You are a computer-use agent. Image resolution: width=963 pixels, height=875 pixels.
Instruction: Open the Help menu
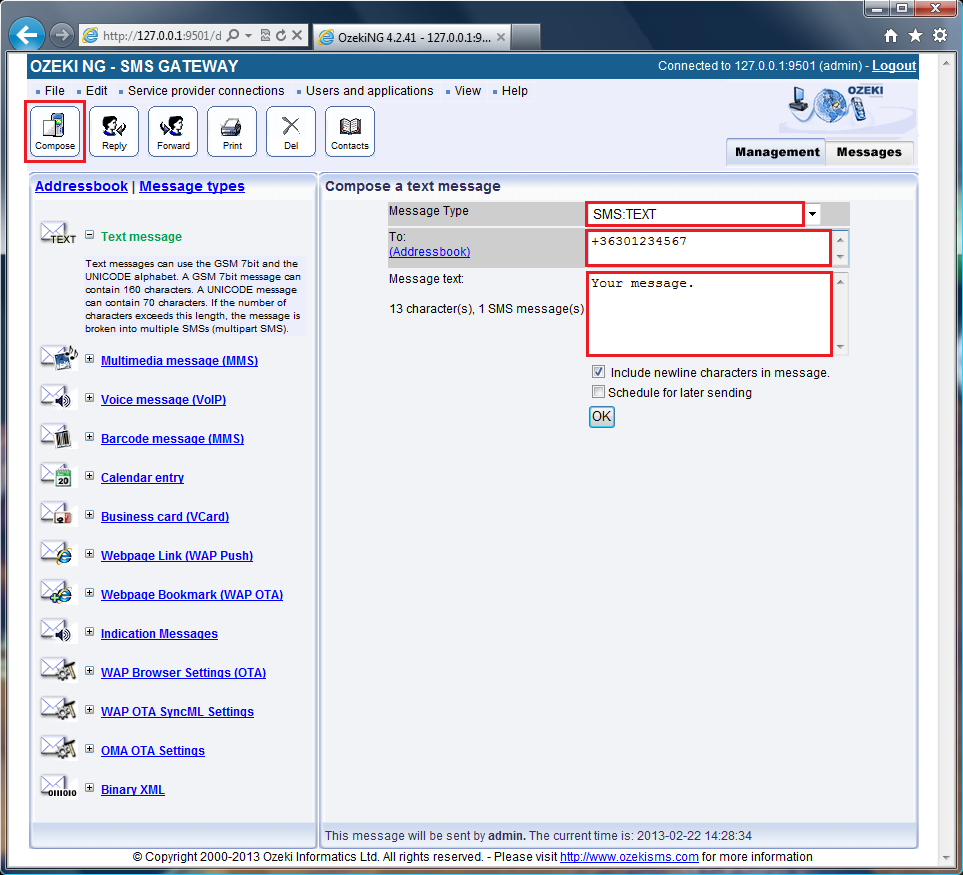pyautogui.click(x=514, y=91)
